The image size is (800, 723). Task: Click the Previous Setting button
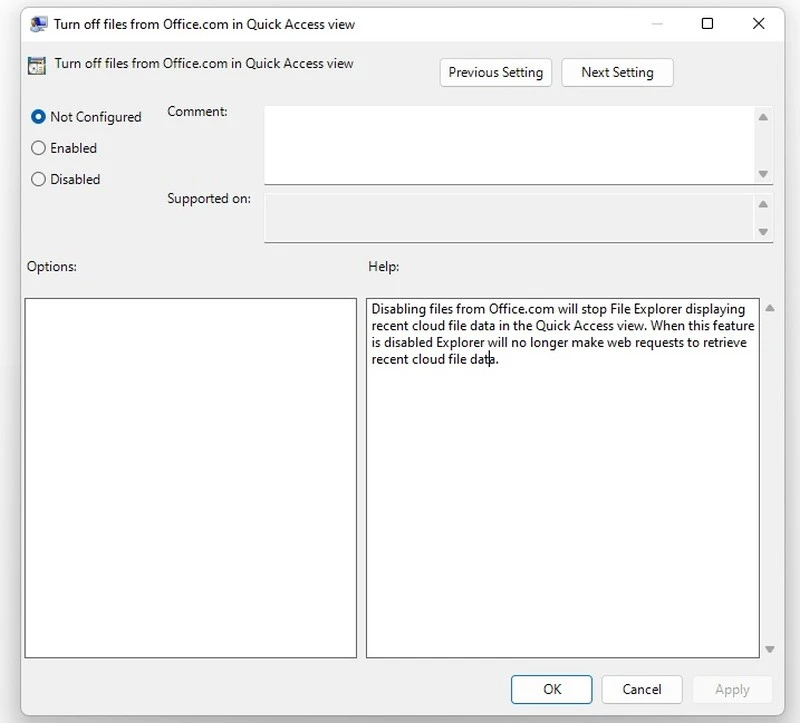[495, 72]
